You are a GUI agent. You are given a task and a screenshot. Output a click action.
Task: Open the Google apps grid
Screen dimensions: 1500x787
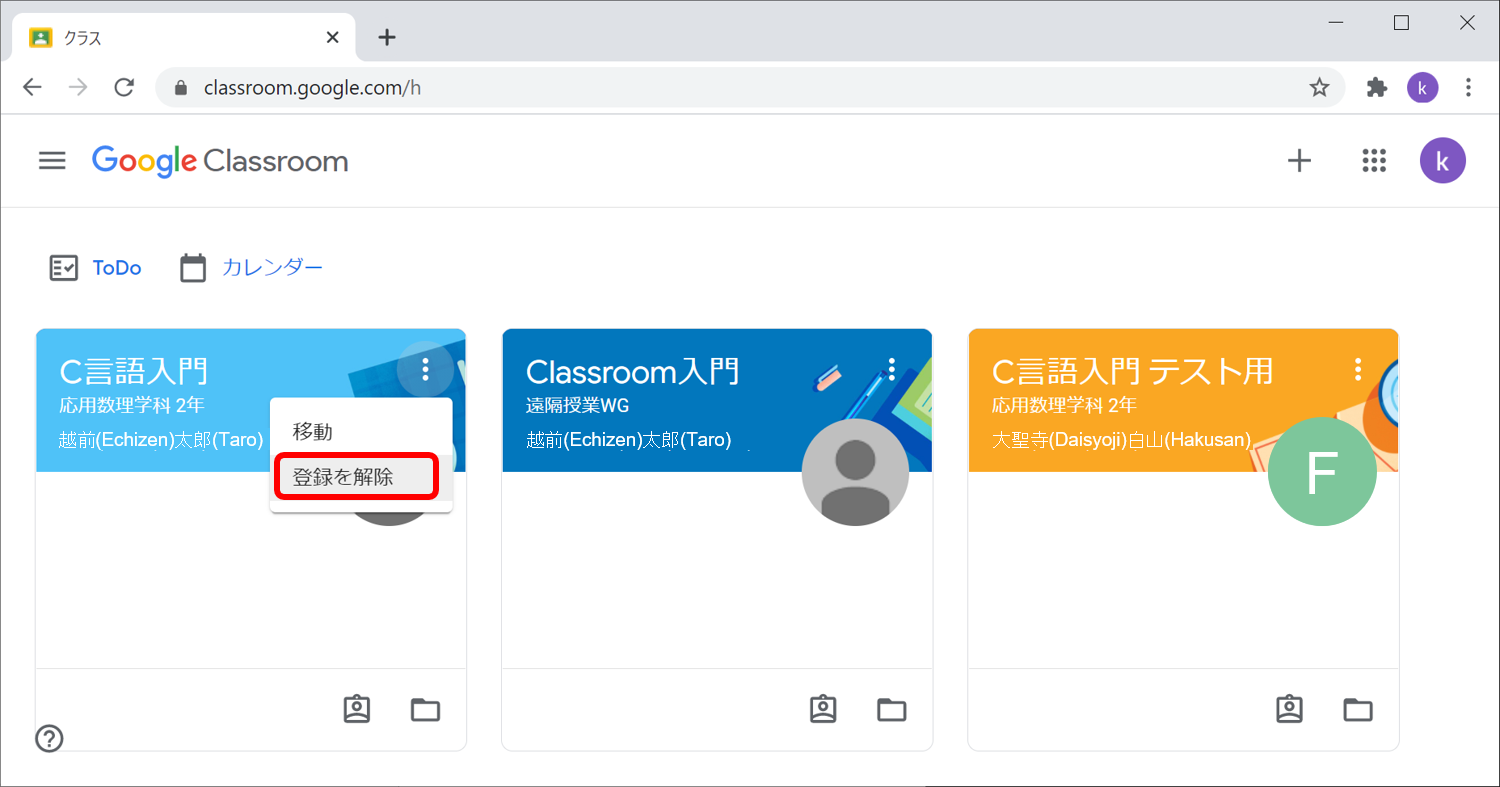pyautogui.click(x=1374, y=161)
